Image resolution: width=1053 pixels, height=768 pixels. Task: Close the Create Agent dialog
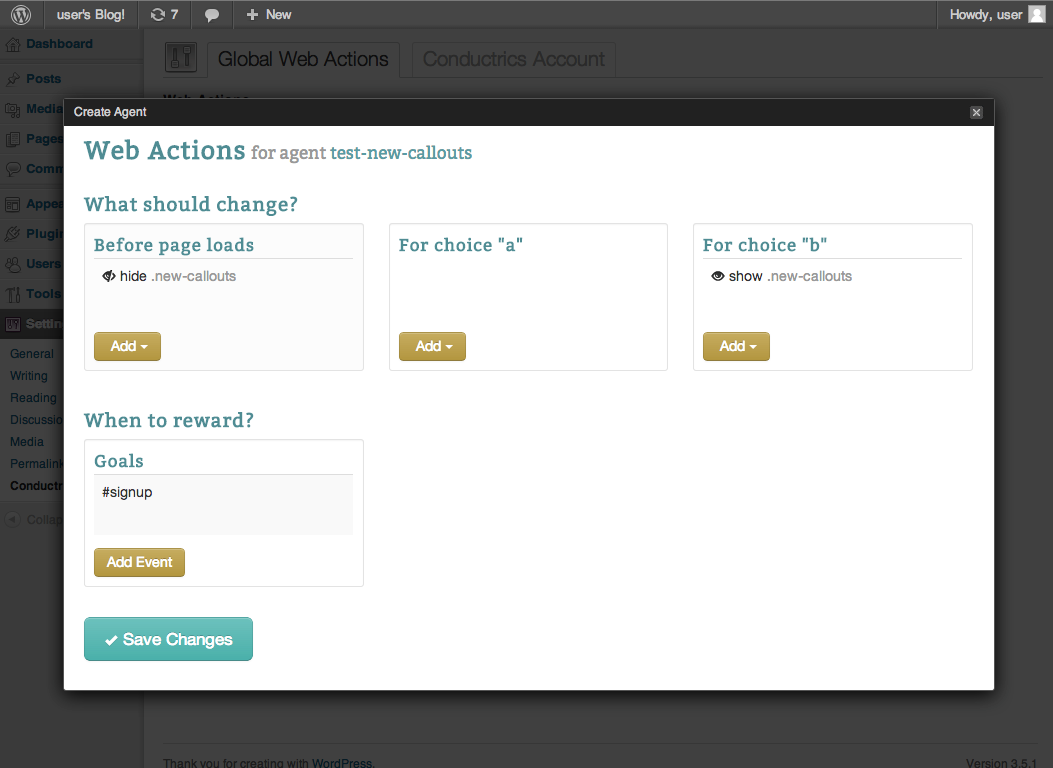[976, 112]
